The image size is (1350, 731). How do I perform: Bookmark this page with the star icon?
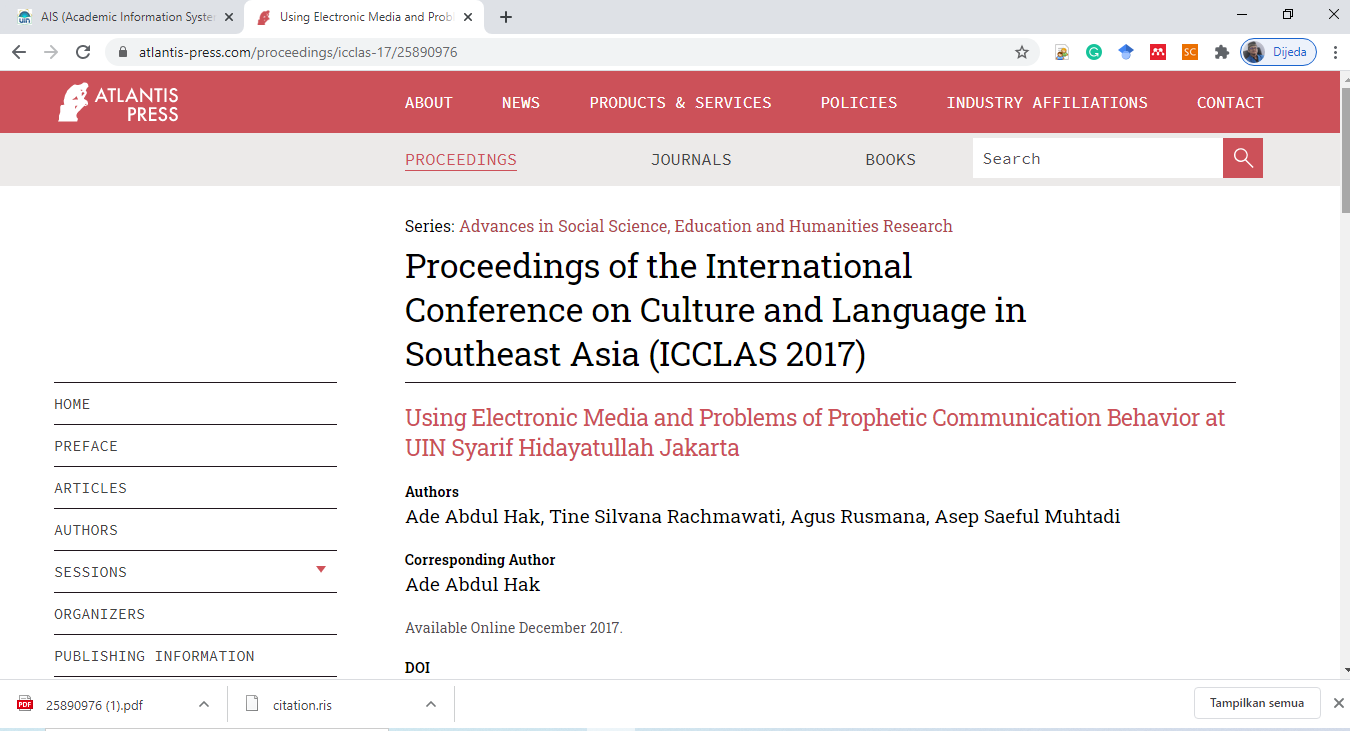1022,52
